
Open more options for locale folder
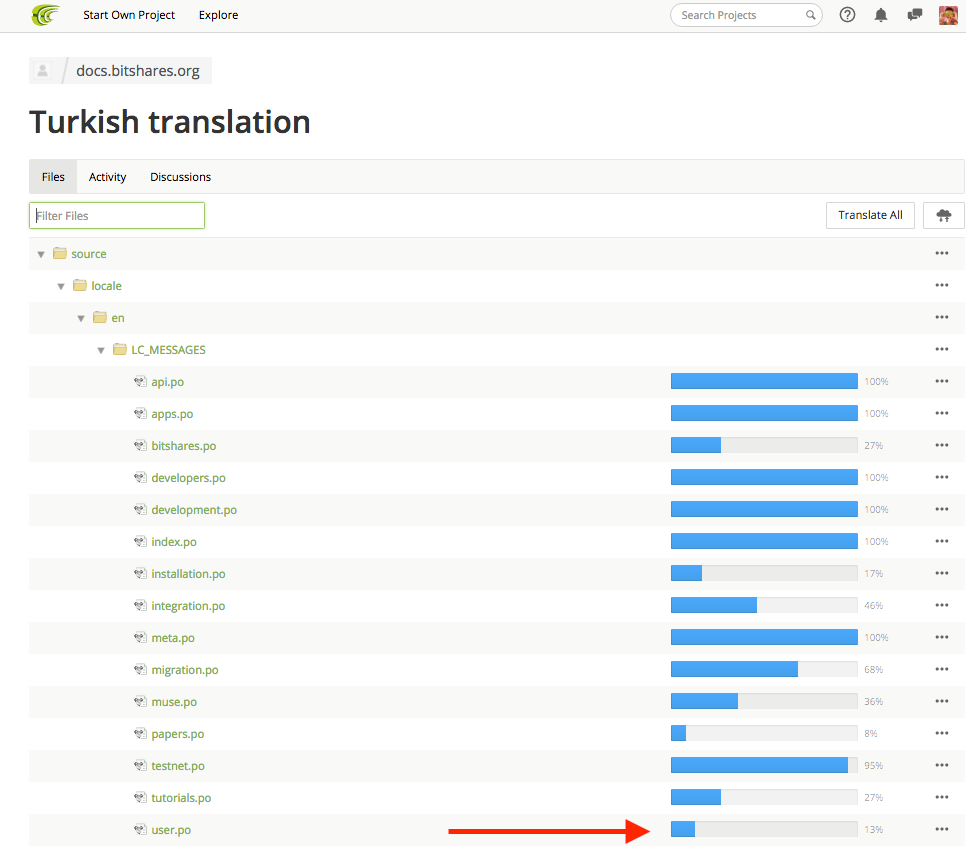941,285
